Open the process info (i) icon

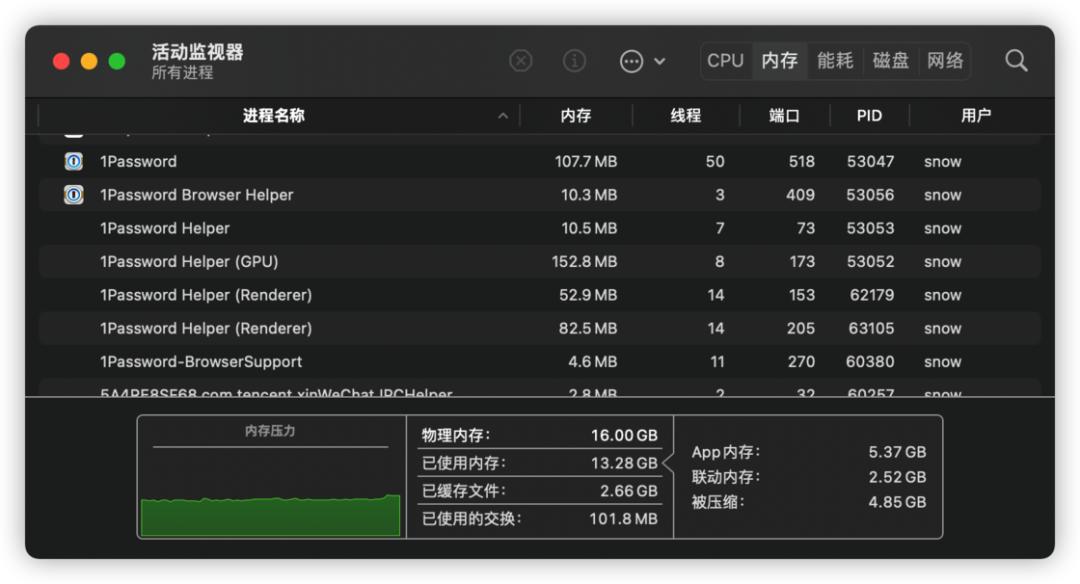[574, 61]
